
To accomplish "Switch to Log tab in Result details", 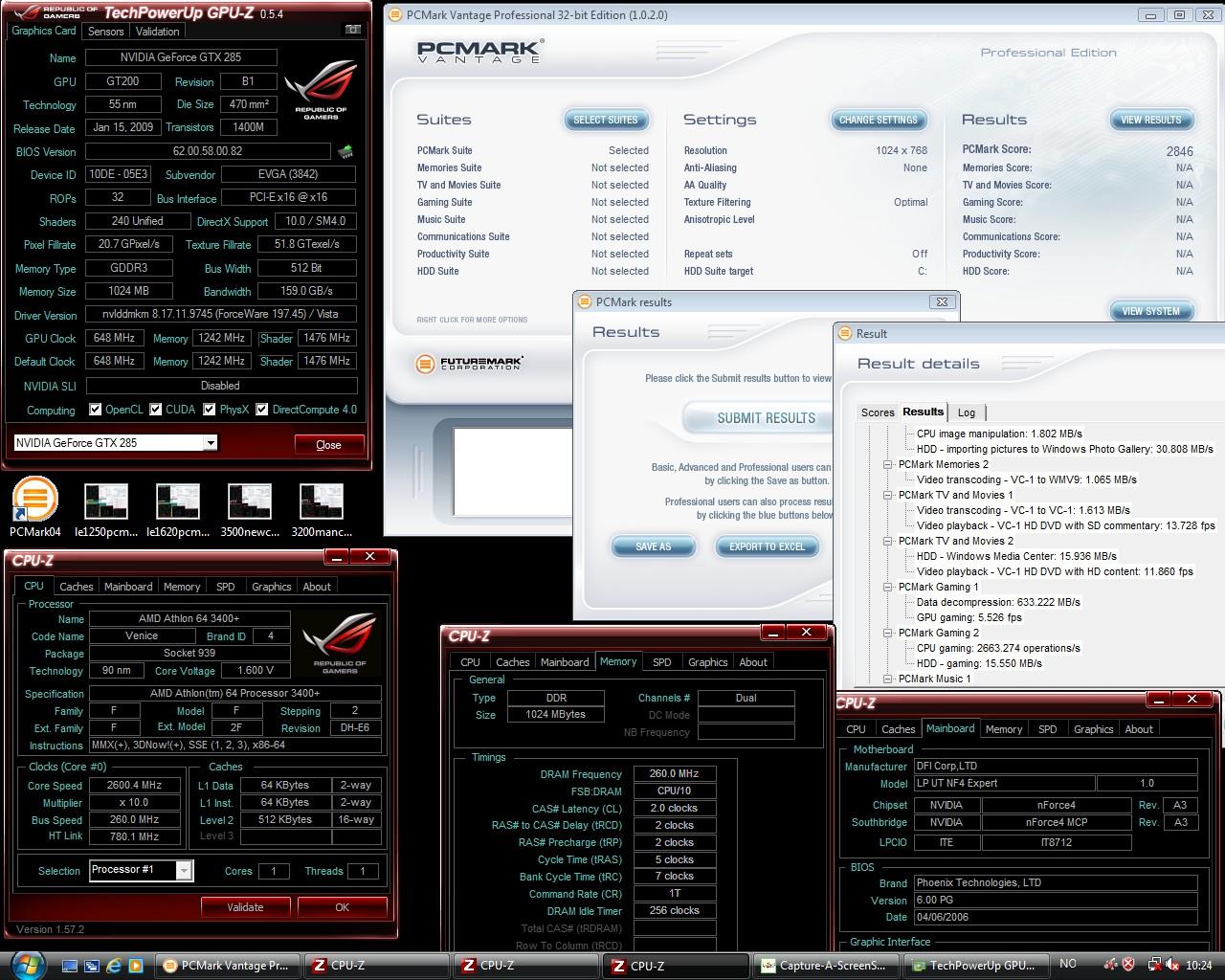I will point(967,412).
